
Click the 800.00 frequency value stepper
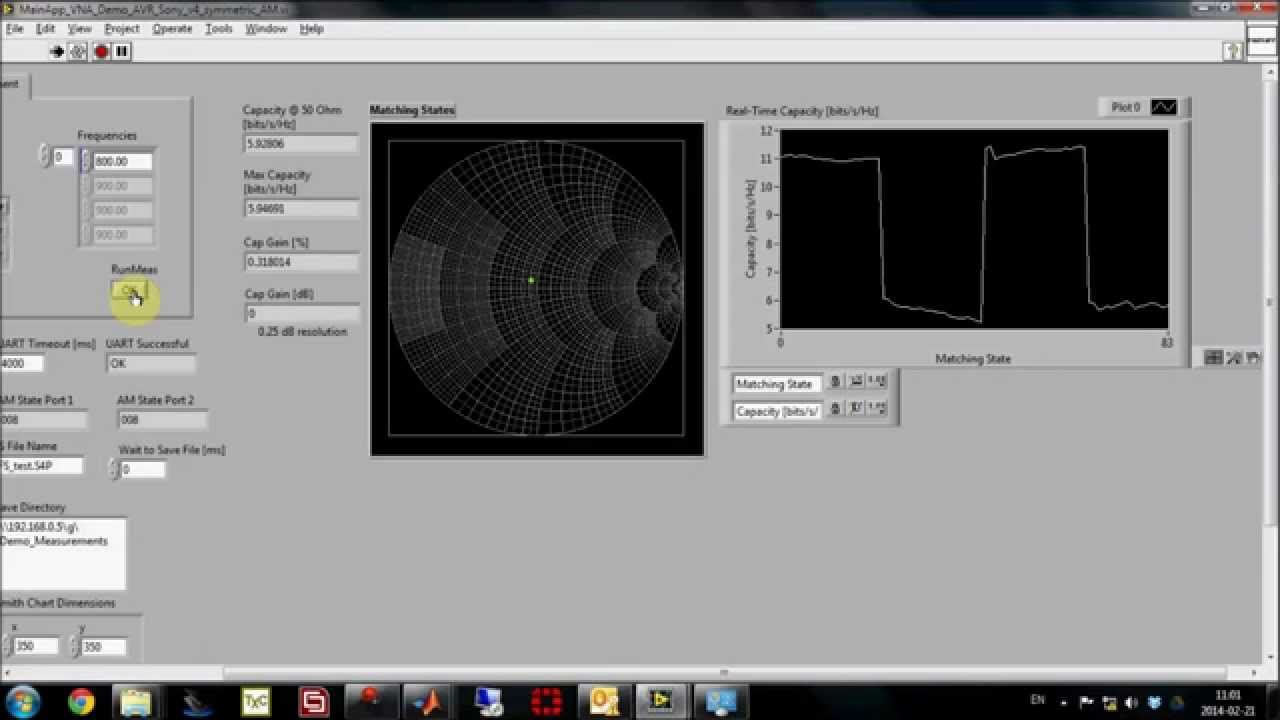(86, 160)
